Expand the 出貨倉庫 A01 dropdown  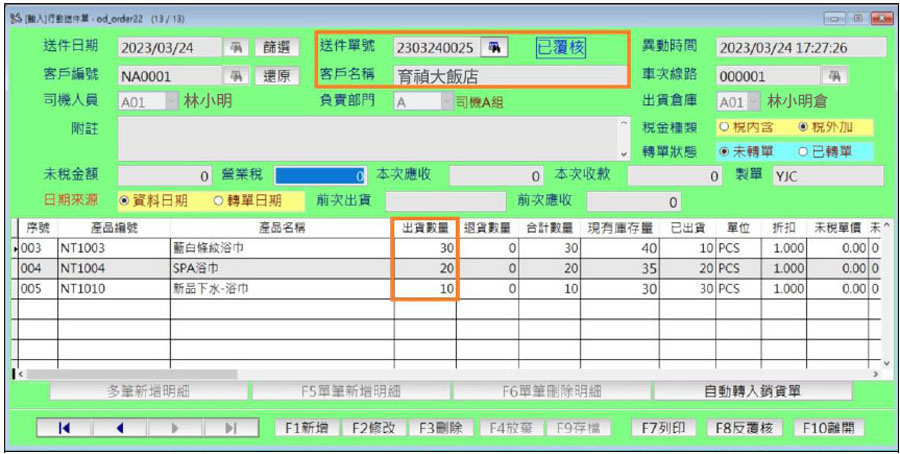pyautogui.click(x=754, y=102)
